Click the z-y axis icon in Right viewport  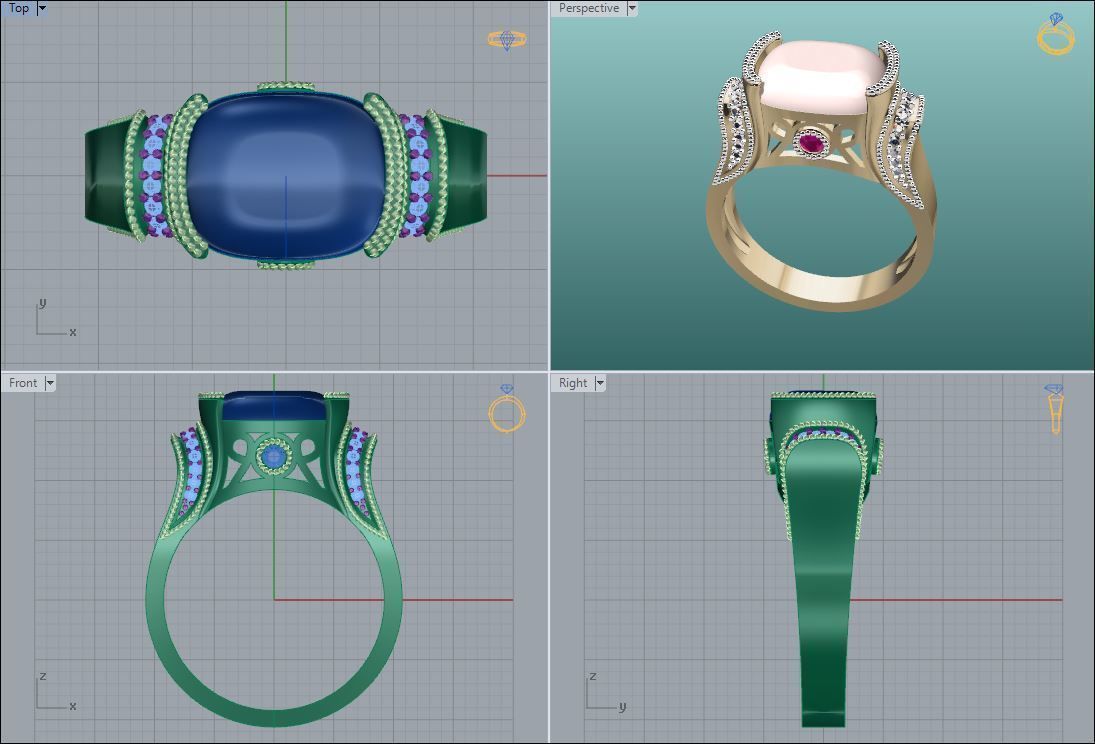[x=602, y=692]
